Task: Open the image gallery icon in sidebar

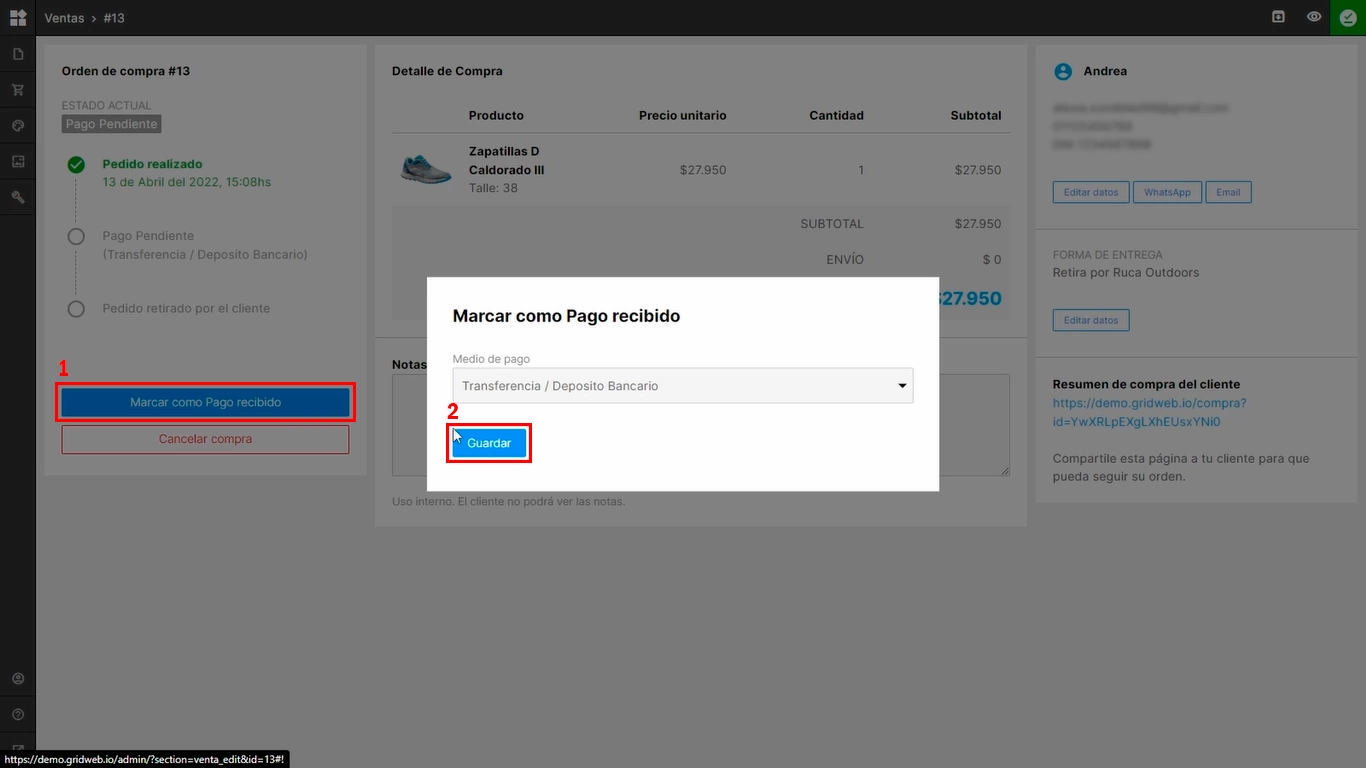Action: 17,161
